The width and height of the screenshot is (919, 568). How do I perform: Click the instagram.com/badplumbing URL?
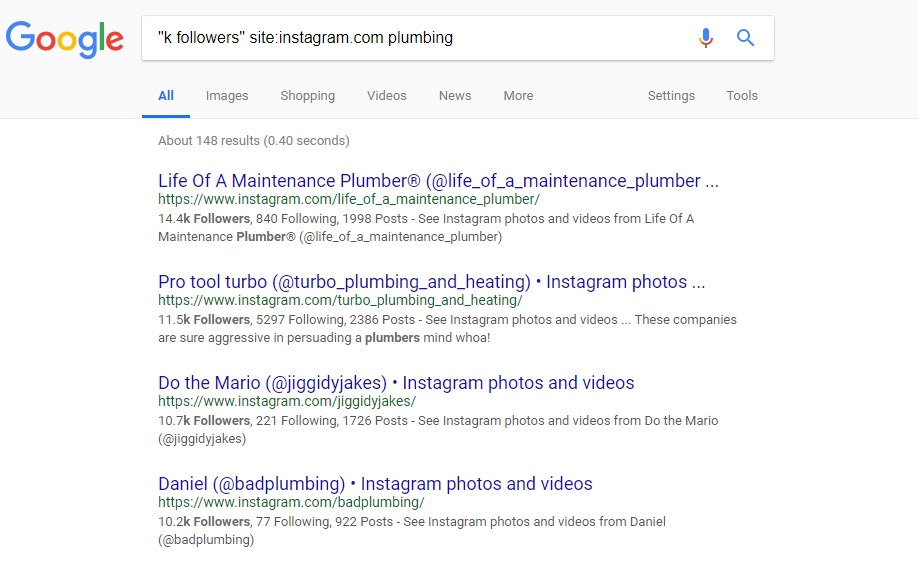pos(291,502)
